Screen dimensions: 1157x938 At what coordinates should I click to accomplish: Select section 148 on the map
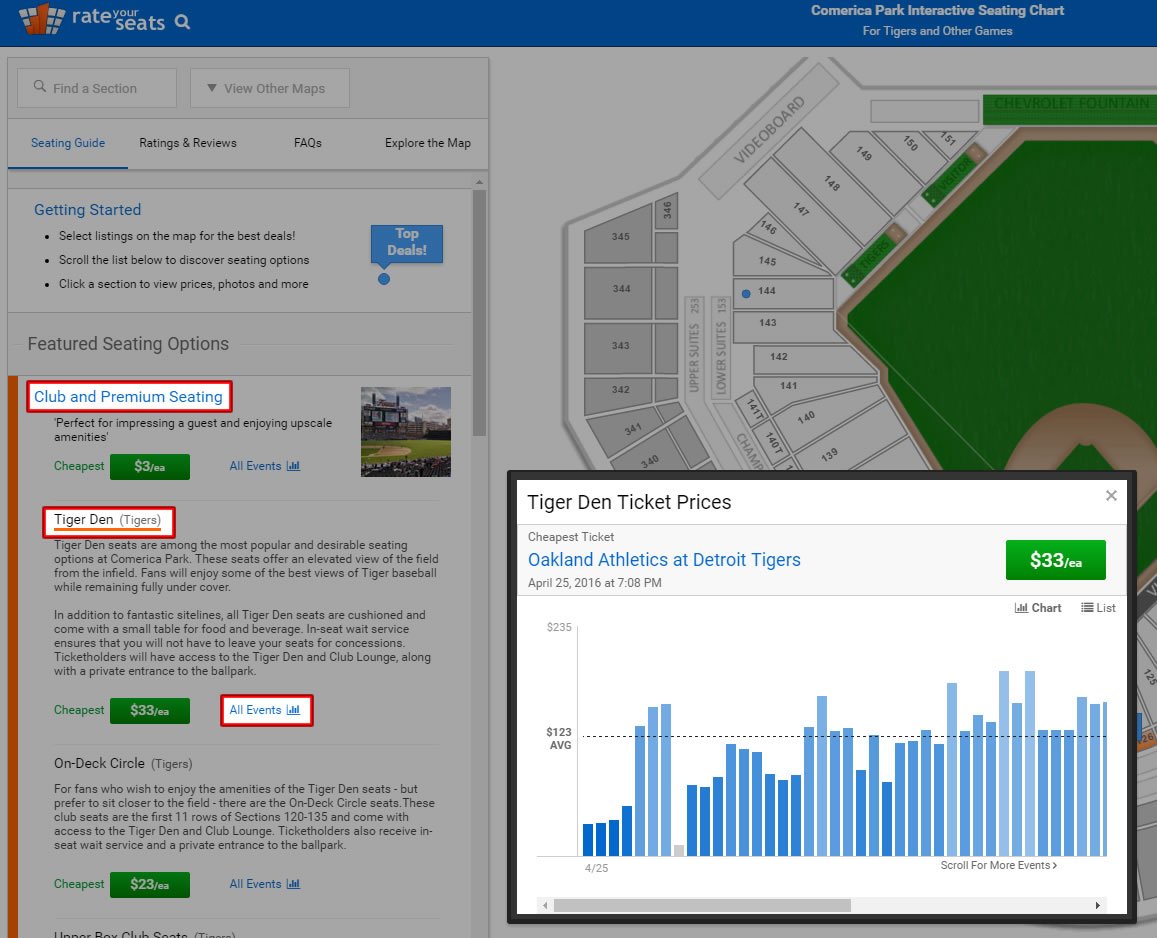(x=834, y=185)
